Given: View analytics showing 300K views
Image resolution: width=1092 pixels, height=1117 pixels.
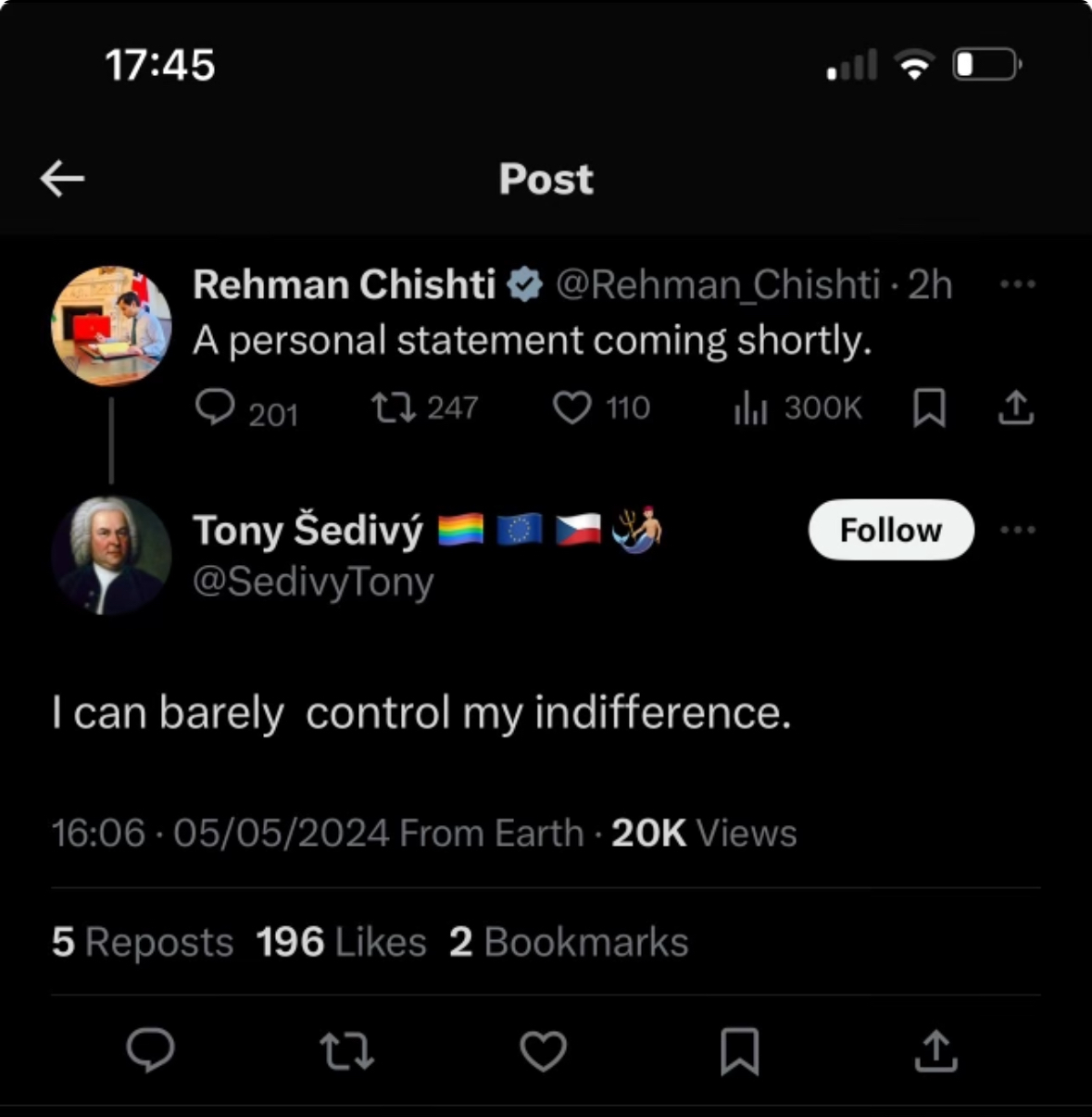Looking at the screenshot, I should [x=751, y=408].
